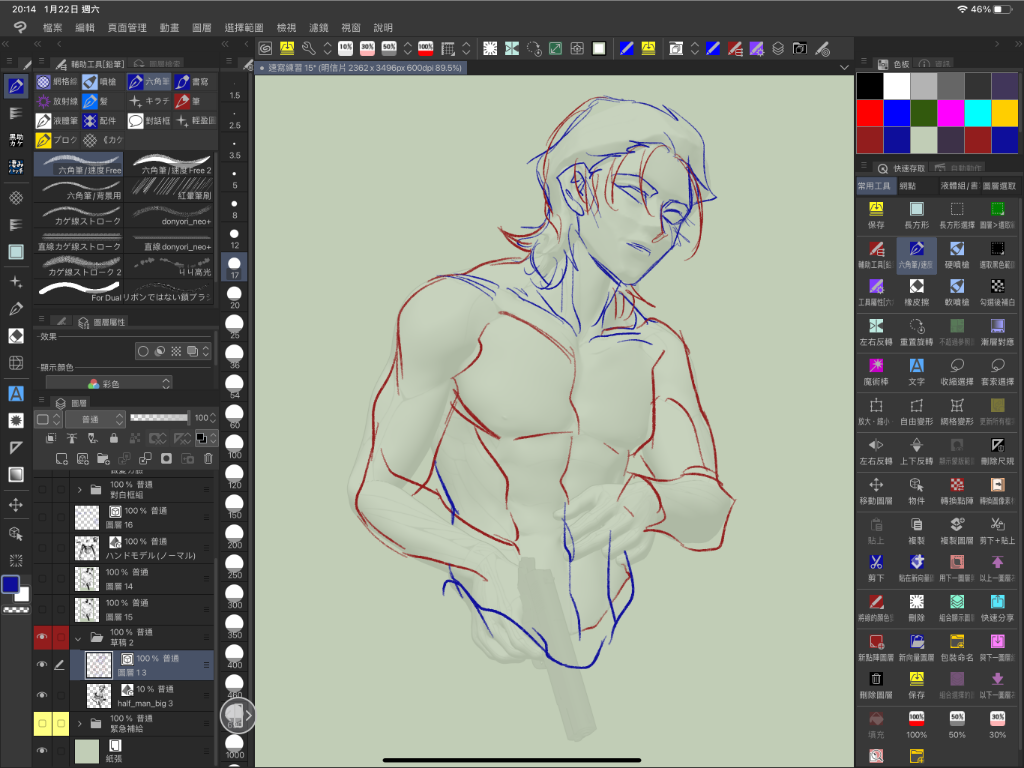Viewport: 1024px width, 768px height.
Task: Select the 紅暈筆刷 brush preset
Action: [171, 189]
